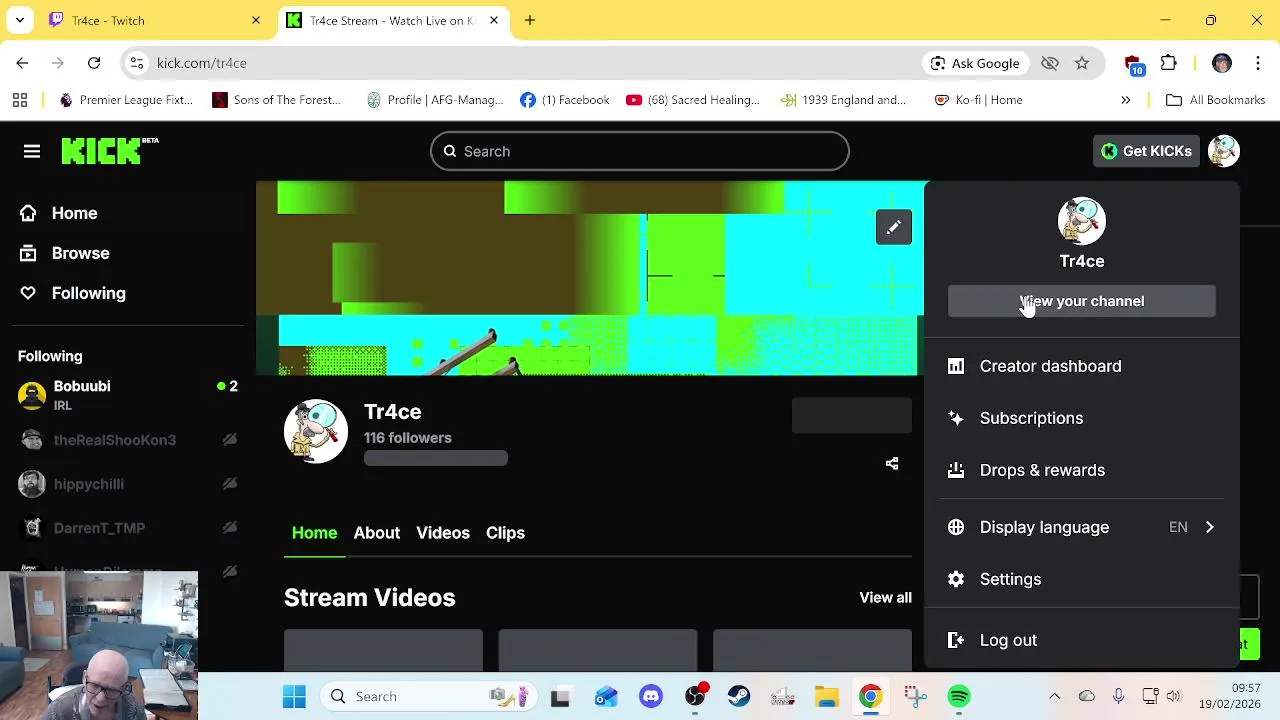Open Subscriptions from profile menu
Image resolution: width=1280 pixels, height=720 pixels.
point(1031,418)
